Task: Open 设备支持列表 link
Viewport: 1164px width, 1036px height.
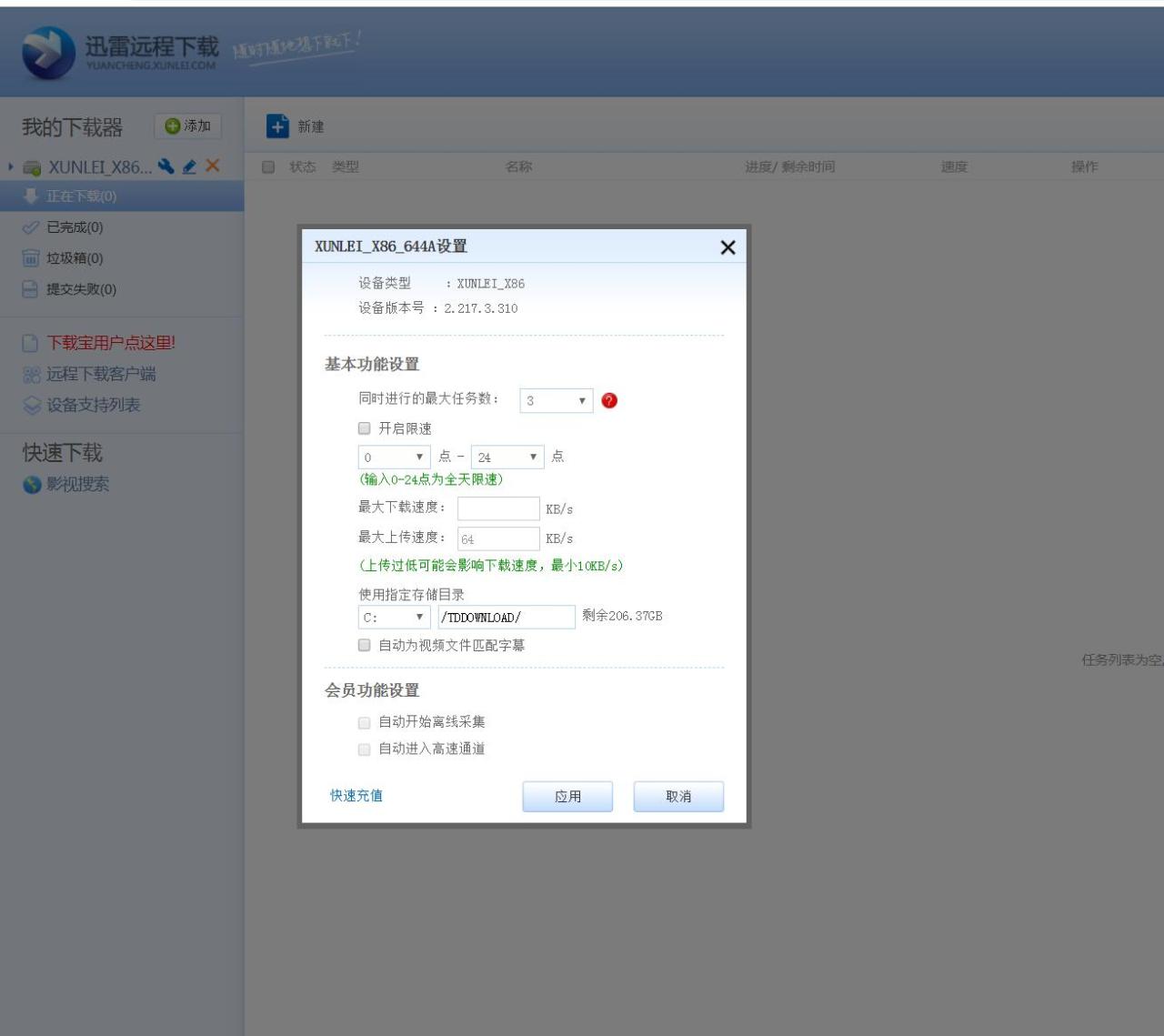Action: [94, 405]
